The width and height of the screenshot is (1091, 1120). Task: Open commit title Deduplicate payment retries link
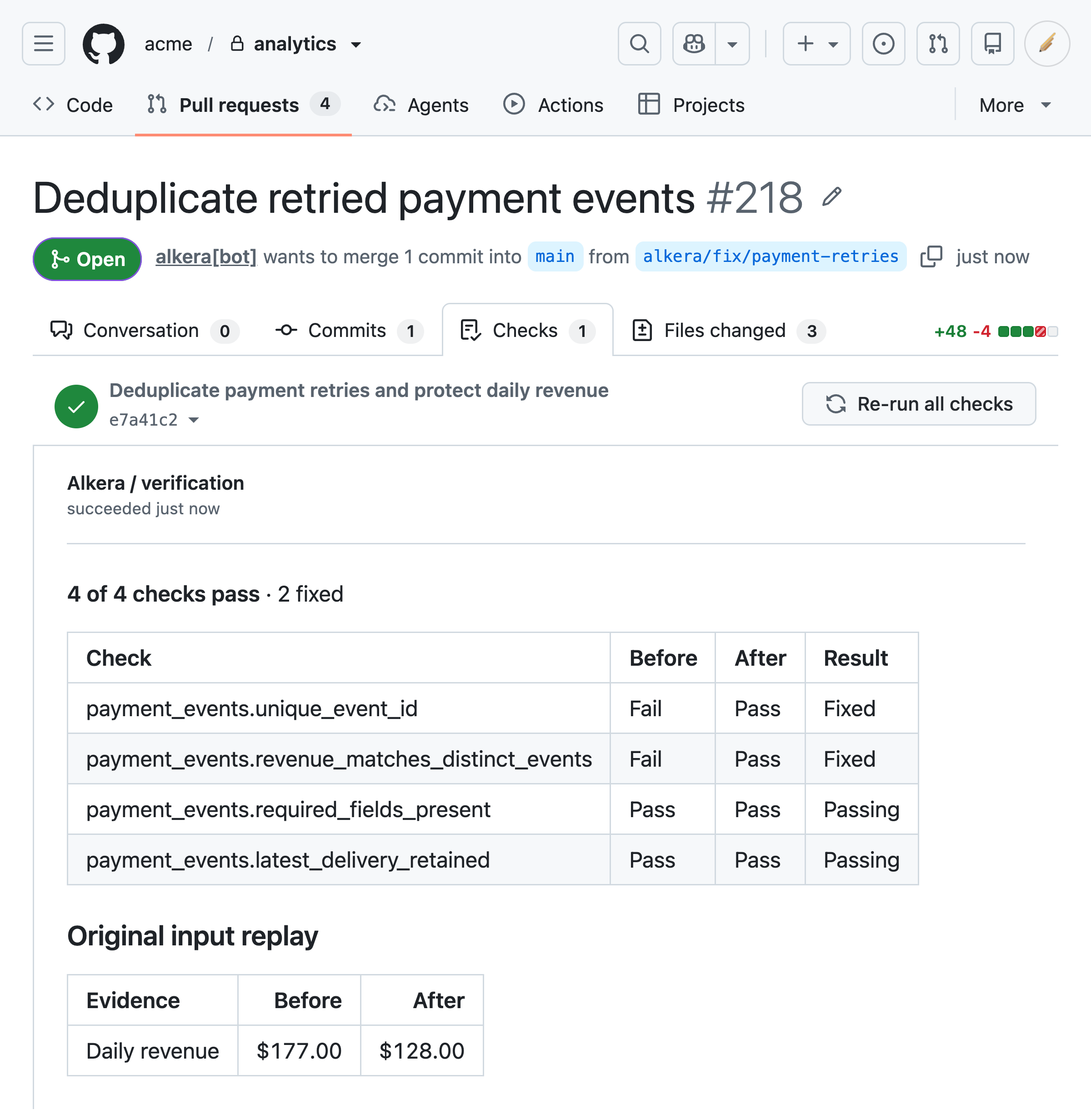tap(359, 390)
